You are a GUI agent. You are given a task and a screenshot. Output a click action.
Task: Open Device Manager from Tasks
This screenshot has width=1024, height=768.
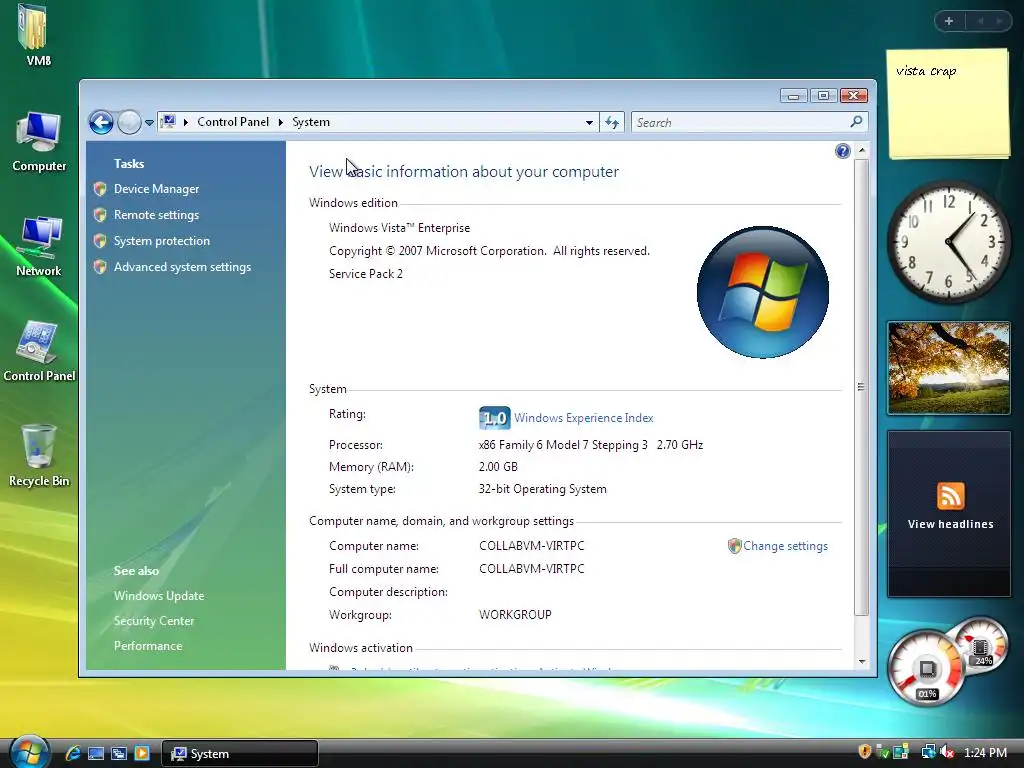click(x=156, y=189)
